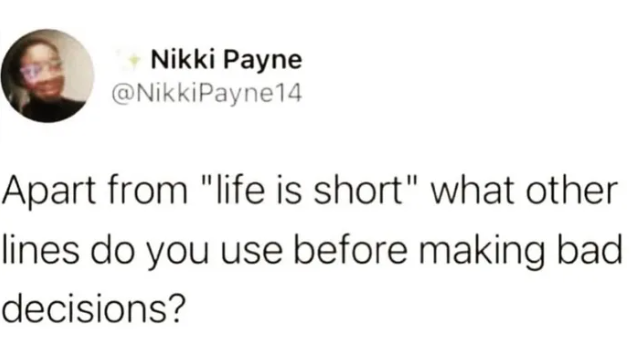Open Nikki Payne's profile picture
The image size is (634, 364).
48,76
